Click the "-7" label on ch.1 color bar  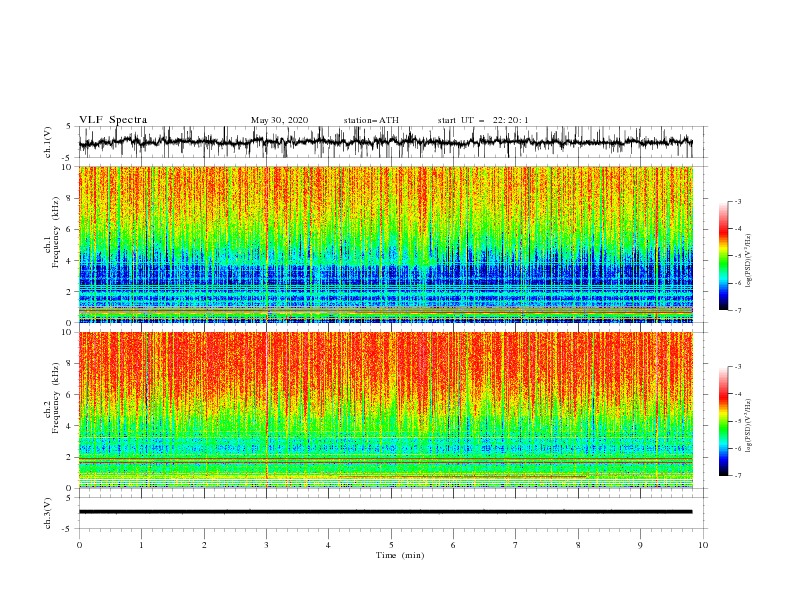(x=738, y=310)
